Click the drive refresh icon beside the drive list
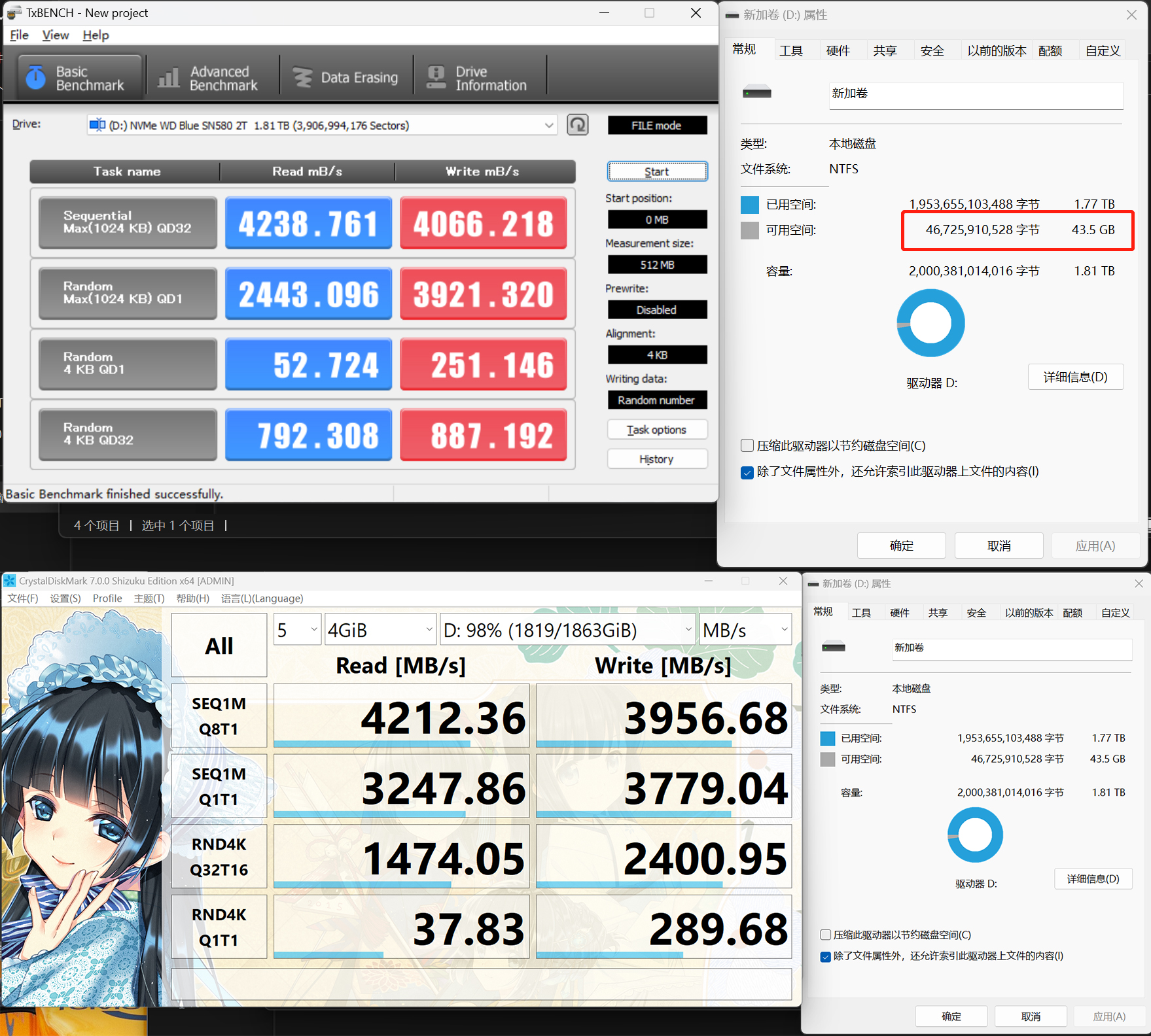 click(577, 124)
